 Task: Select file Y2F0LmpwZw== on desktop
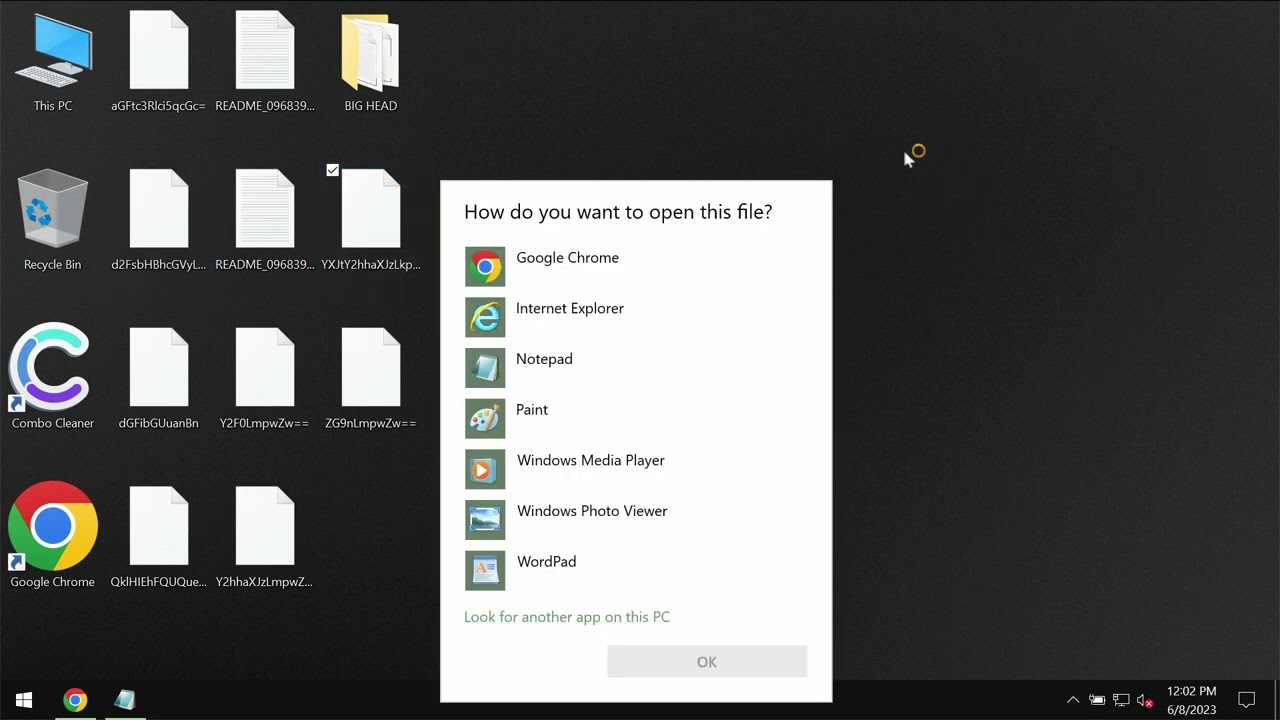(265, 380)
